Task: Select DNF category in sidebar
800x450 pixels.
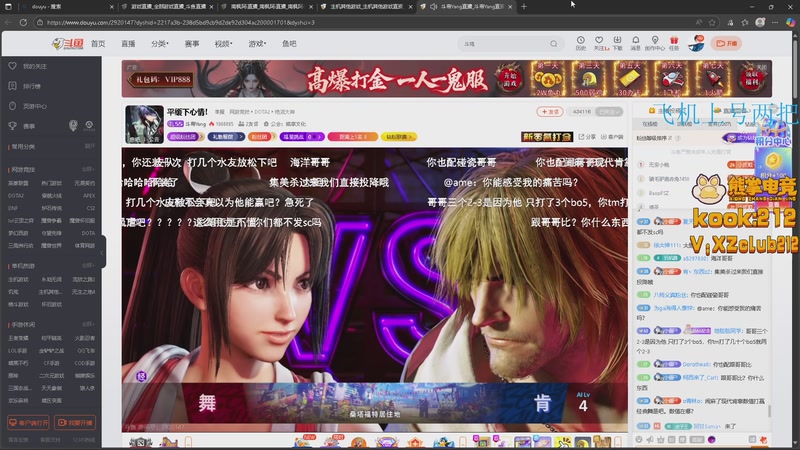Action: [x=13, y=208]
